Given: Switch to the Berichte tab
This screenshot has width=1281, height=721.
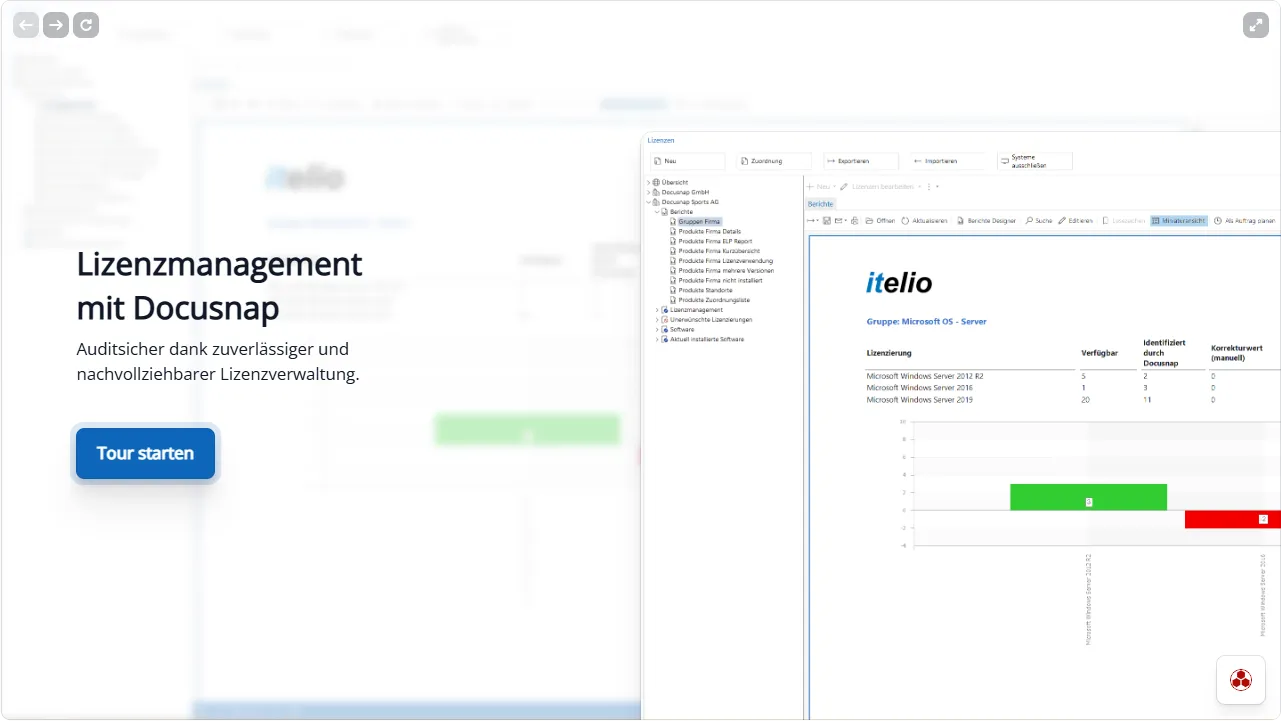Looking at the screenshot, I should tap(820, 204).
